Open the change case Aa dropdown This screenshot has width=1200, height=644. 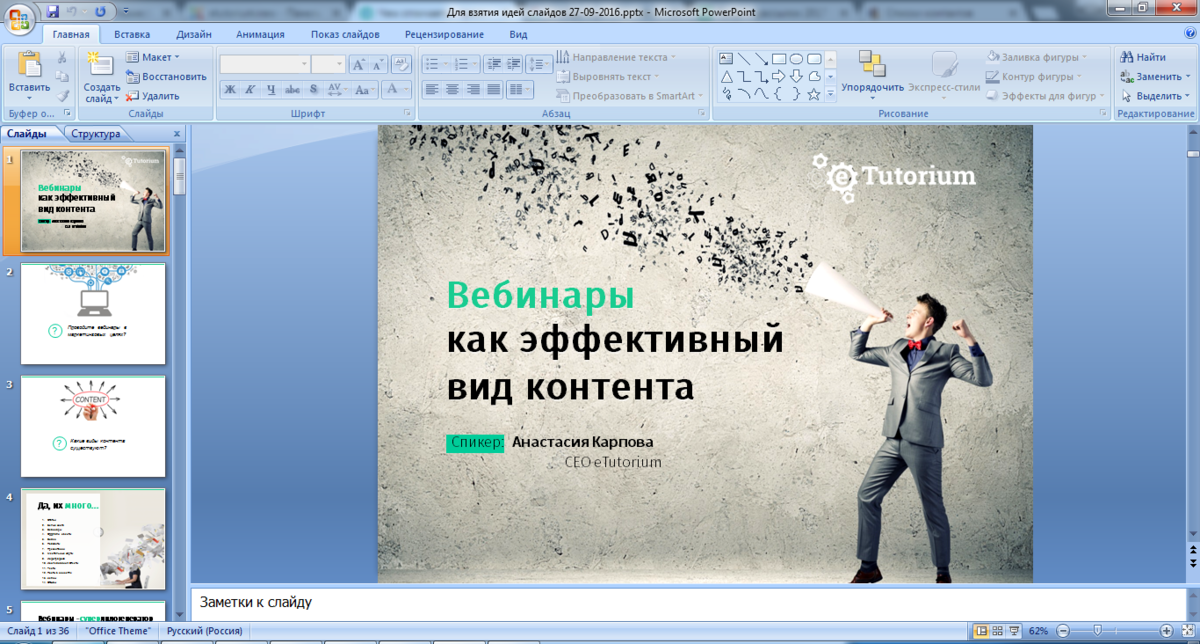coord(366,89)
